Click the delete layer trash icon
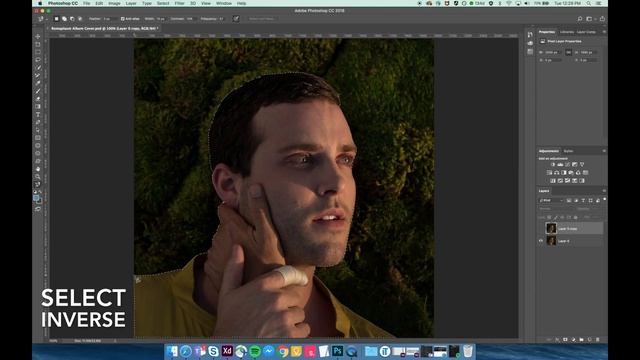This screenshot has width=640, height=360. 598,340
